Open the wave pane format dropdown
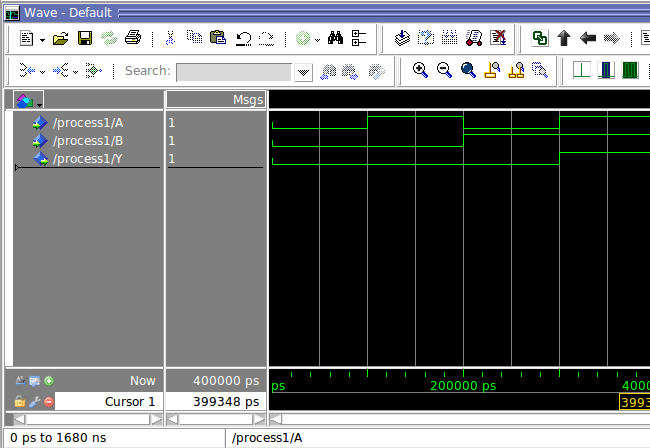 point(29,100)
